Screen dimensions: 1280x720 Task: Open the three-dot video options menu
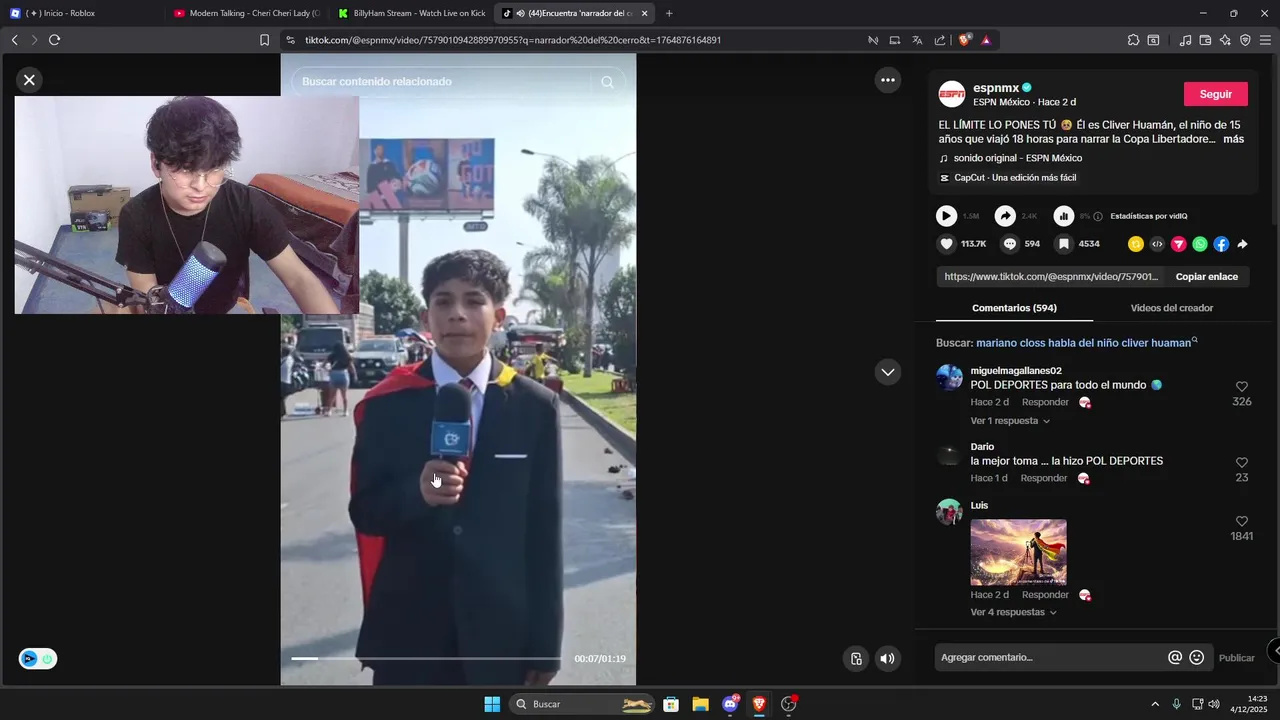[x=888, y=80]
